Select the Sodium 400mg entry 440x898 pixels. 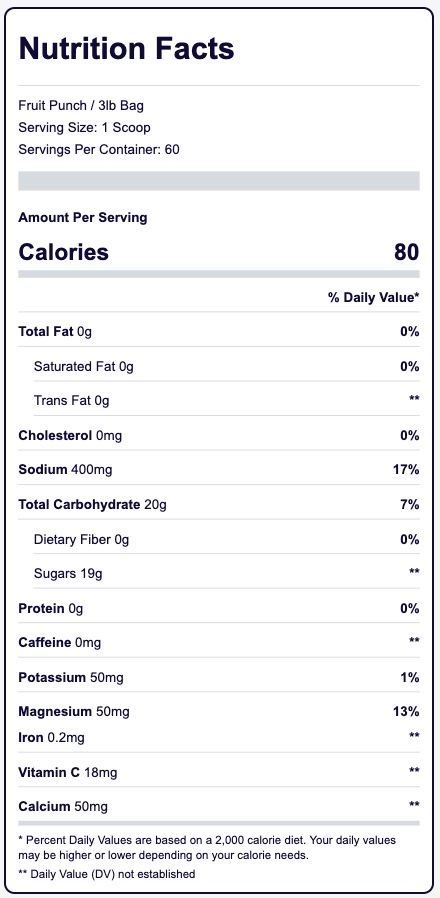[x=65, y=470]
